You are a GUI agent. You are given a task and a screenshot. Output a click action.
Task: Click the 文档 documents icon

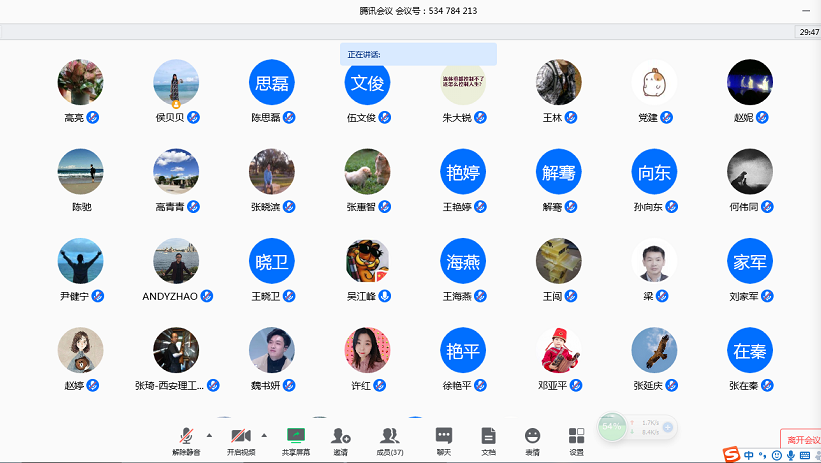click(488, 436)
